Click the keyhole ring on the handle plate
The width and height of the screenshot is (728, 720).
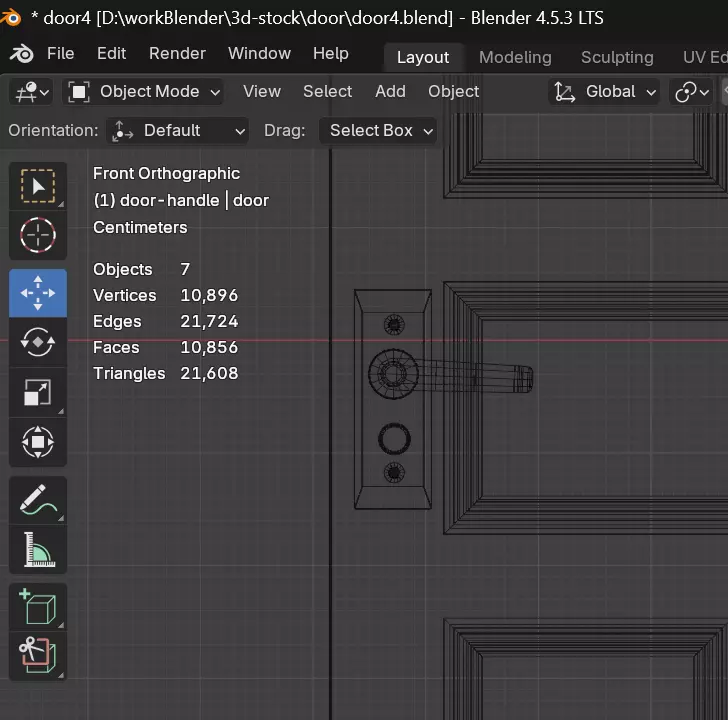(394, 439)
